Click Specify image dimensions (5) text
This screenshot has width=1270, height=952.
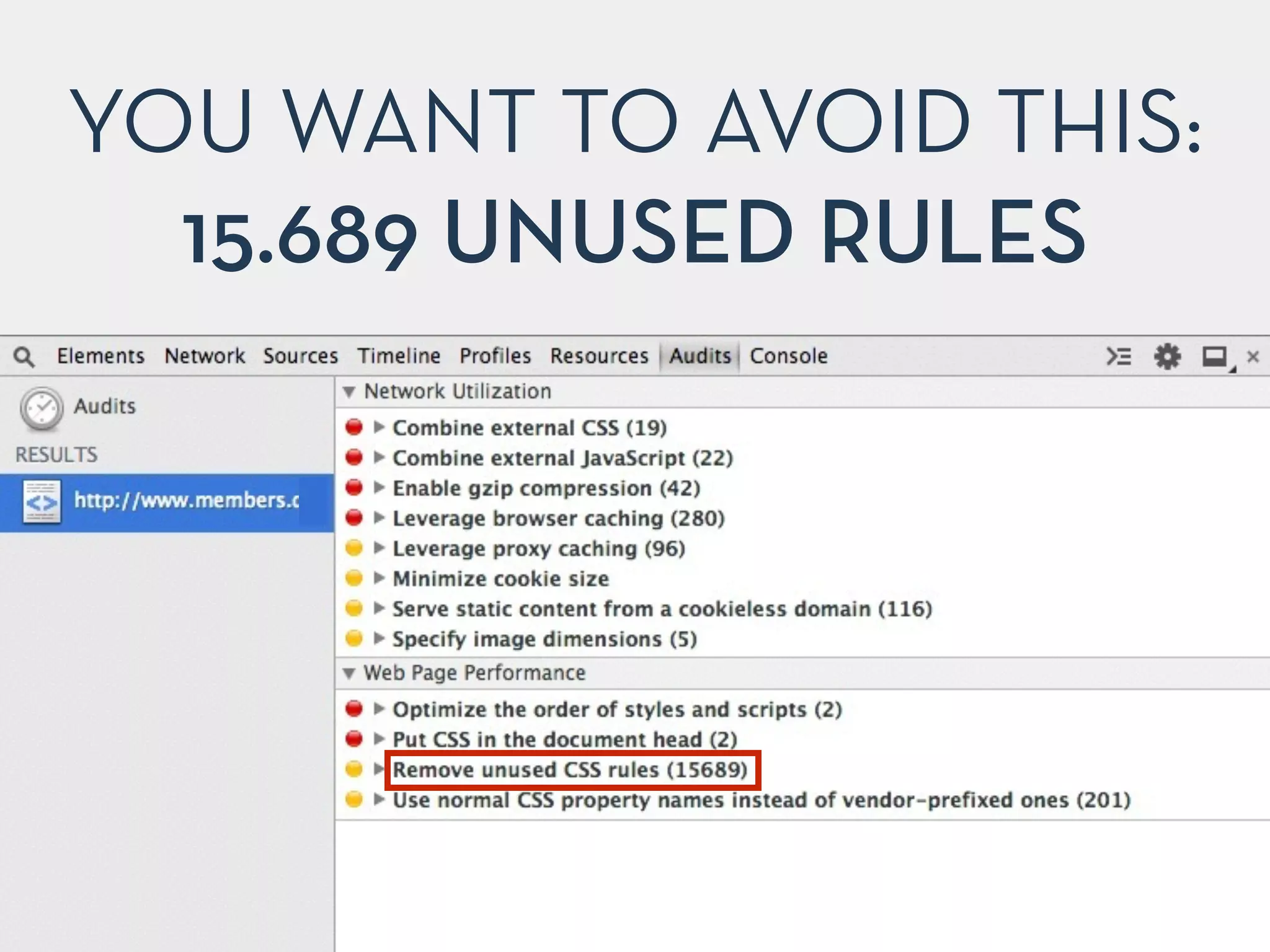(x=544, y=639)
